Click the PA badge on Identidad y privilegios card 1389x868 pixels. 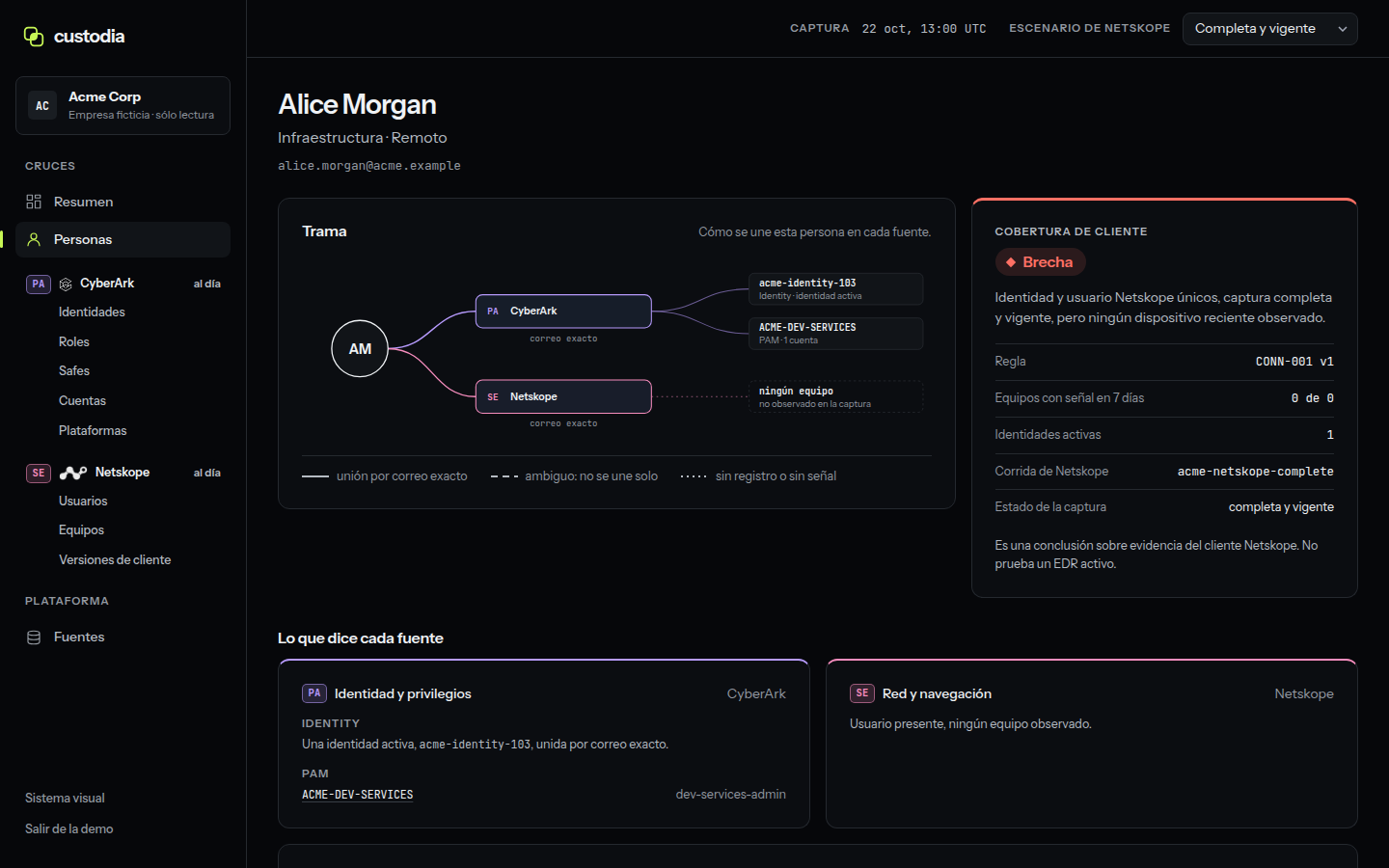pos(314,693)
